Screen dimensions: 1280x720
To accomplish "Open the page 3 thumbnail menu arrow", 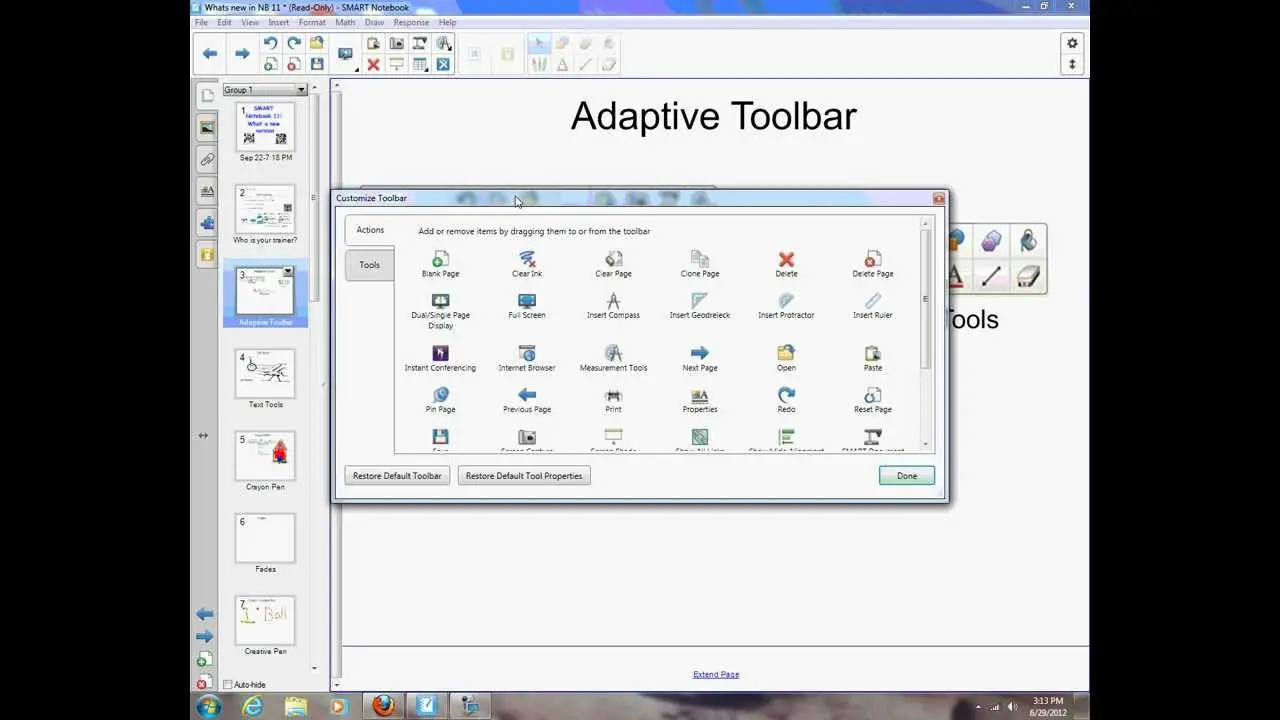I will (x=288, y=272).
